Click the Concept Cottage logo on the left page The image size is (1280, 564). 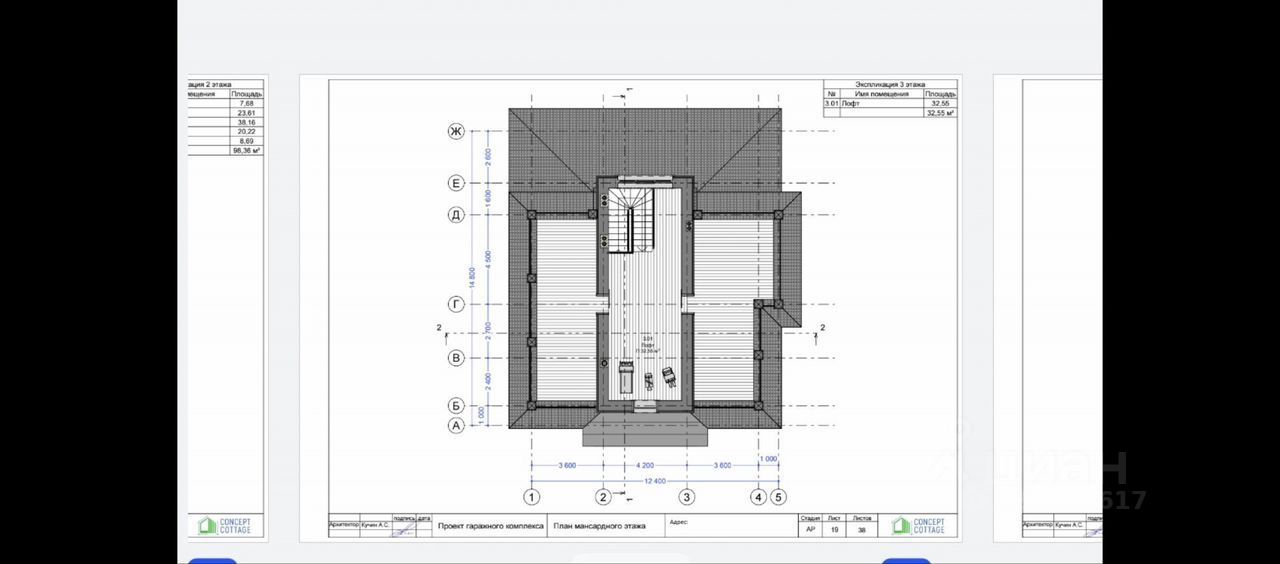225,525
